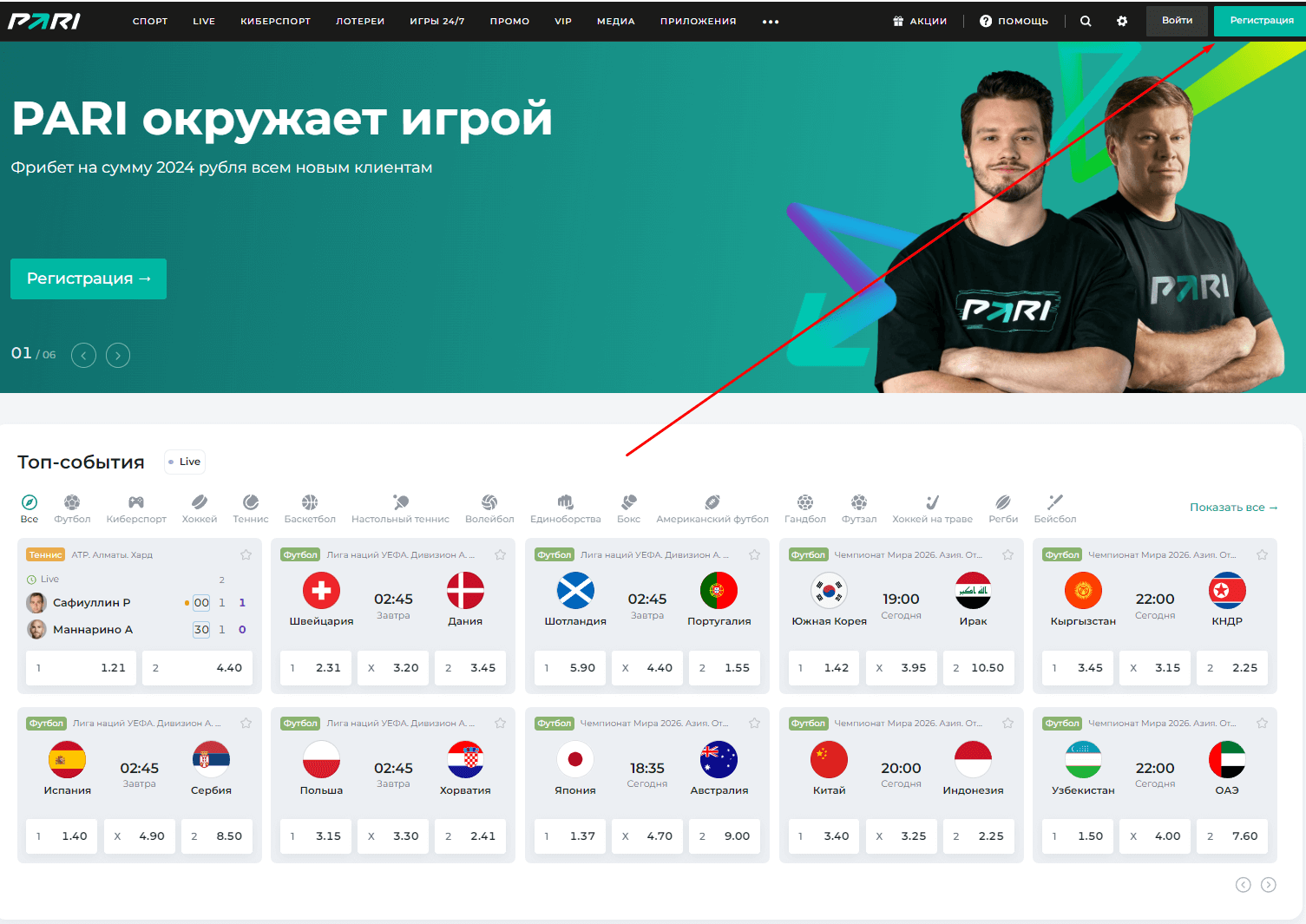Open the VIP menu item
Screen dimensions: 1306x924
point(563,21)
